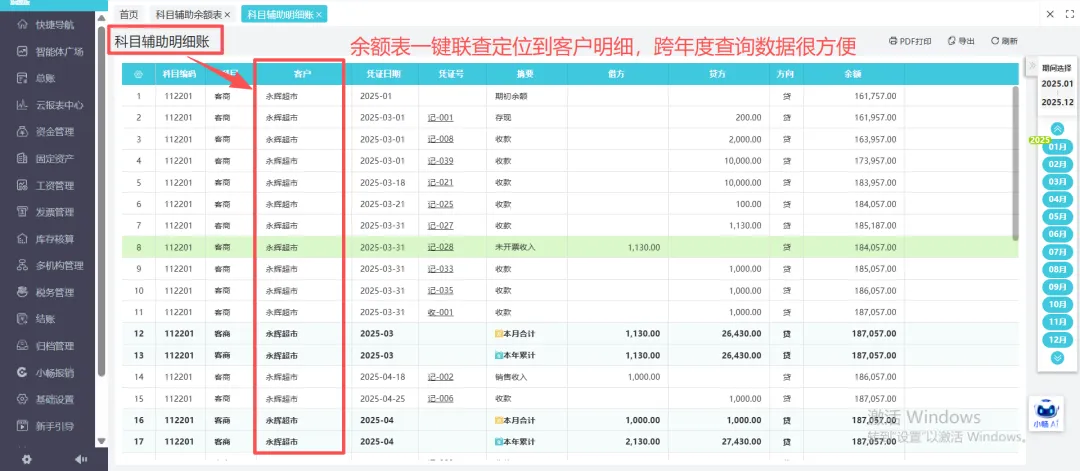Open voucher link 收-001
Screen dimensions: 1080x471
pyautogui.click(x=440, y=312)
